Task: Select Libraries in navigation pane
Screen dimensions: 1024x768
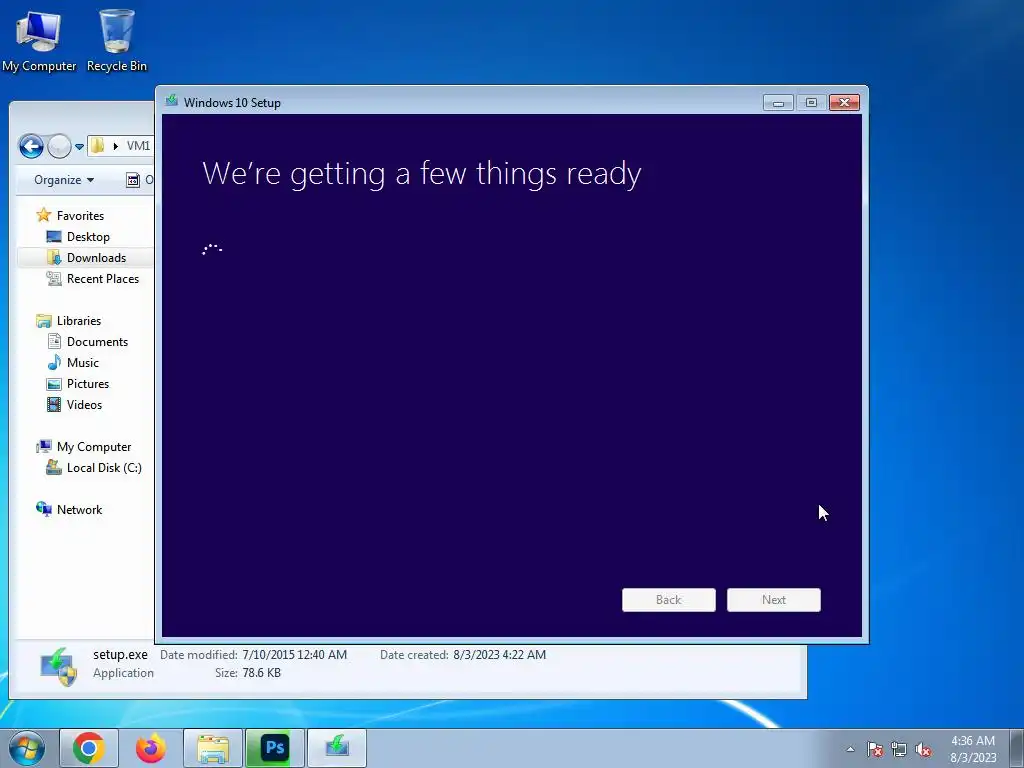Action: click(x=78, y=321)
